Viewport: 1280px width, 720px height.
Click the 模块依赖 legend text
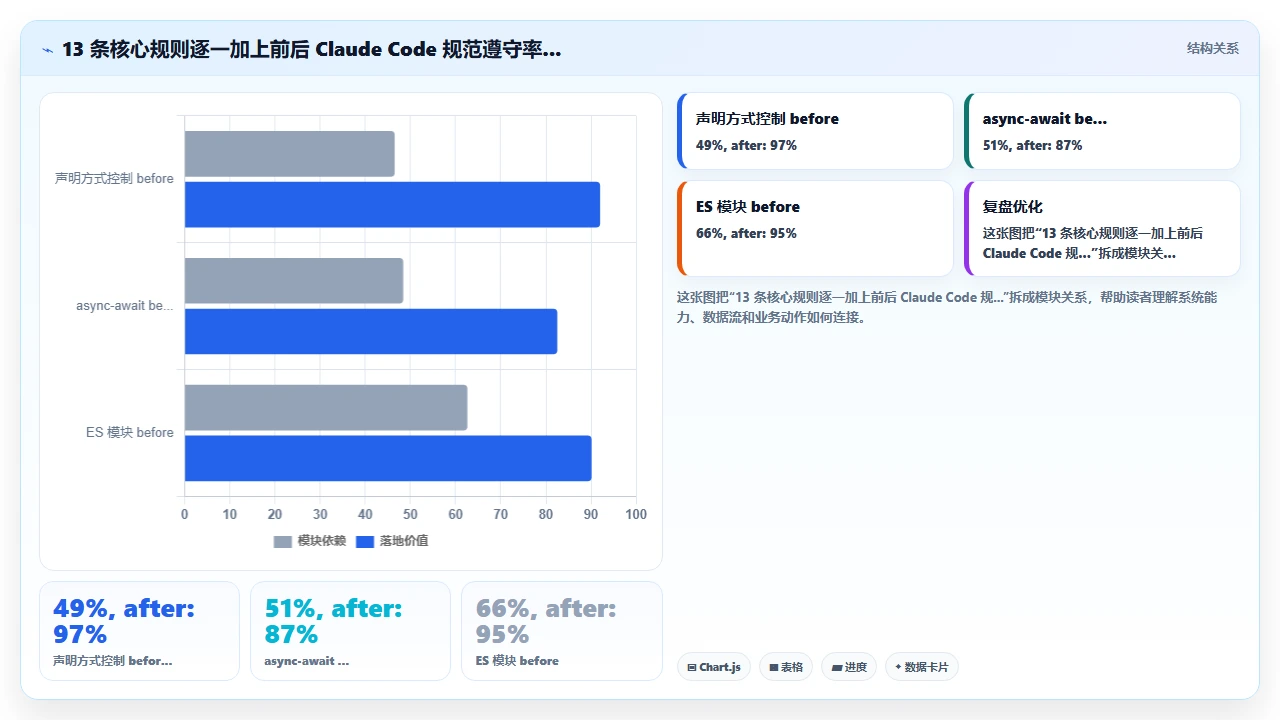pos(322,541)
